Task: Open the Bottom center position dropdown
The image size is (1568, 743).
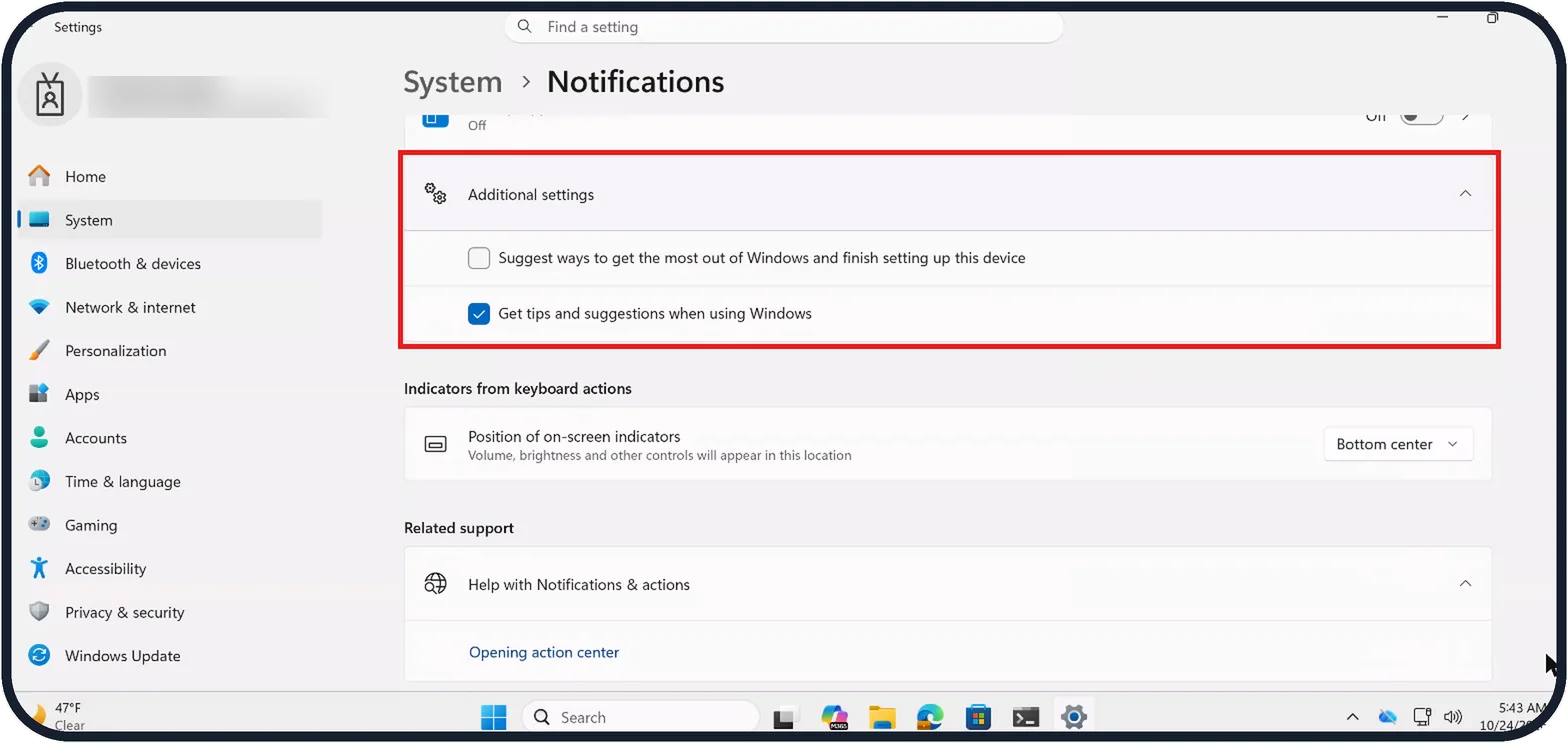Action: [1398, 444]
